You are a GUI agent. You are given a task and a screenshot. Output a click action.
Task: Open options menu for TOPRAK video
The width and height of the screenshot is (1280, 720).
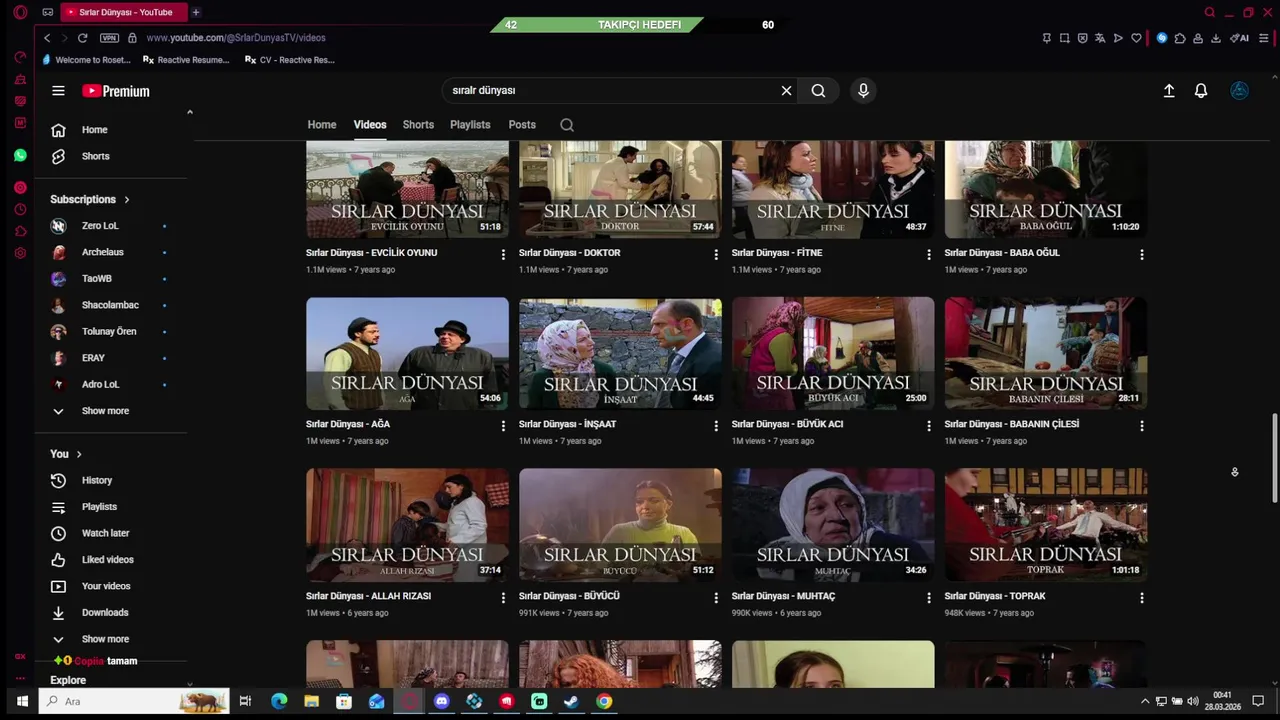[x=1142, y=598]
